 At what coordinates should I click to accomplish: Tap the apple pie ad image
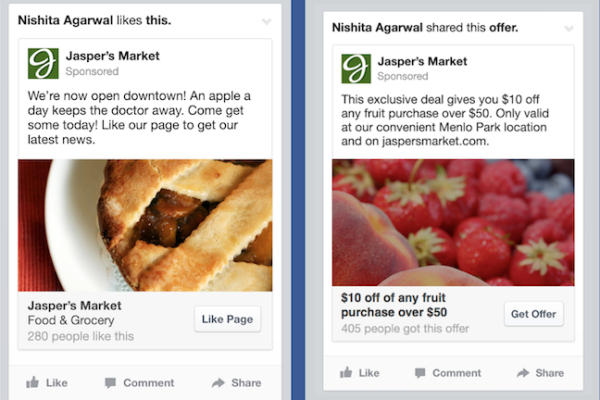[145, 225]
